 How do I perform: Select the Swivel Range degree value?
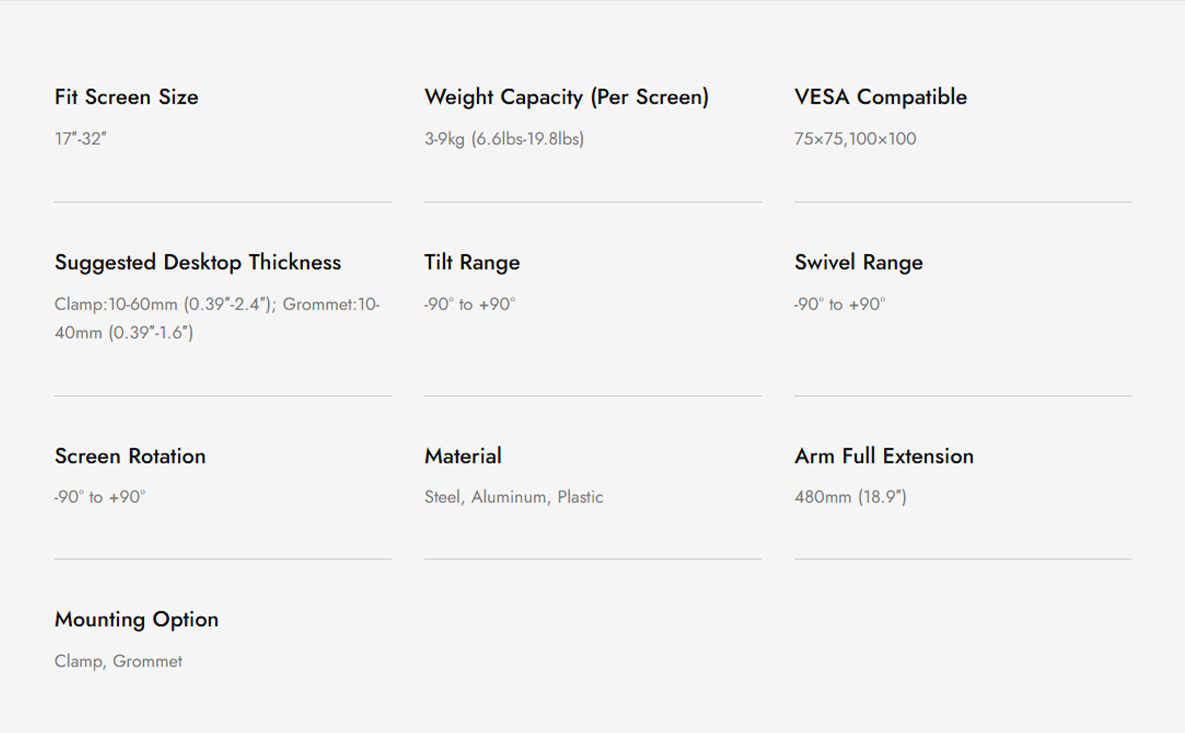[x=839, y=304]
